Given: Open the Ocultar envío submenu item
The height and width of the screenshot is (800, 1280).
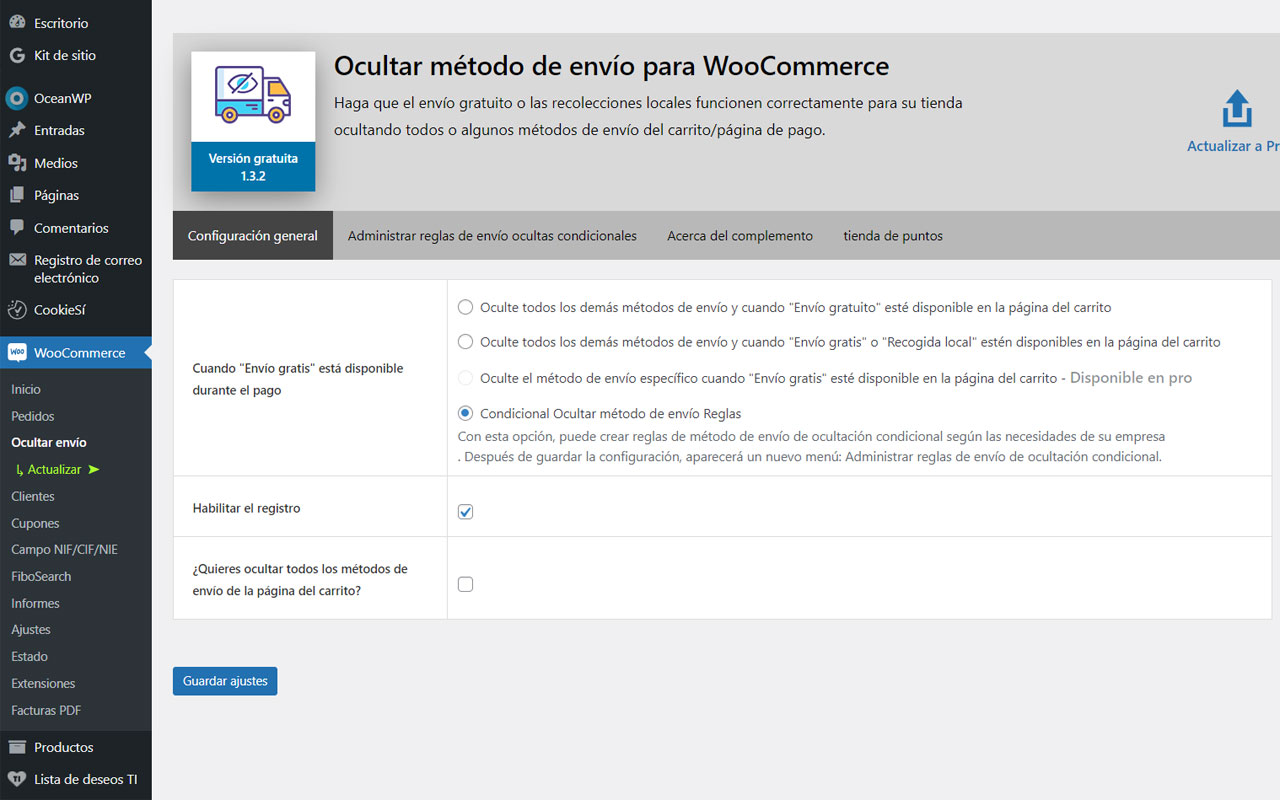Looking at the screenshot, I should click(x=49, y=442).
